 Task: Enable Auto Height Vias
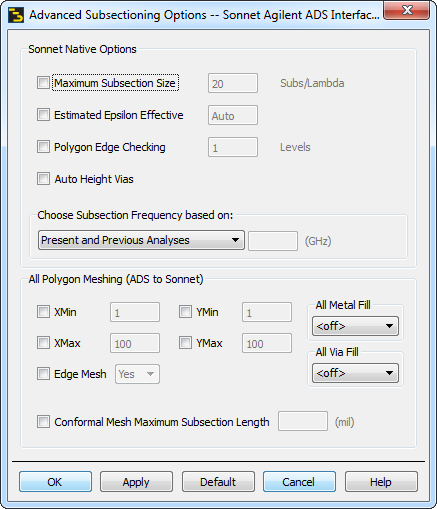[43, 179]
